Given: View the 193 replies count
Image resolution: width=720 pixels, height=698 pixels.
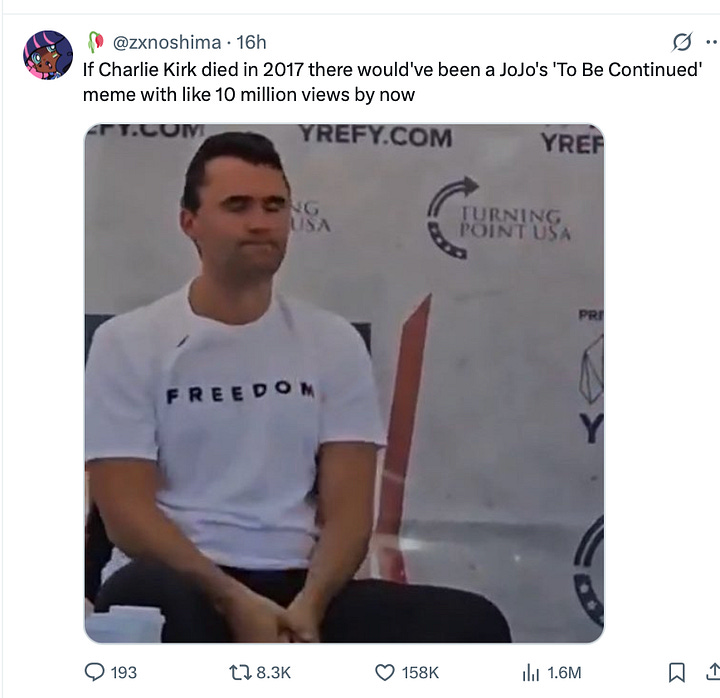Looking at the screenshot, I should 124,673.
